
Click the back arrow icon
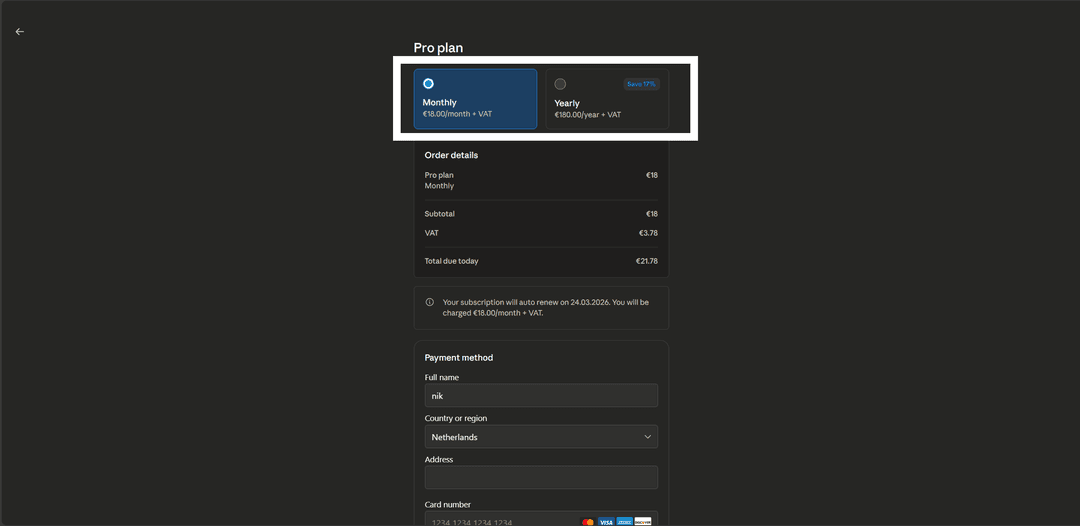click(19, 31)
